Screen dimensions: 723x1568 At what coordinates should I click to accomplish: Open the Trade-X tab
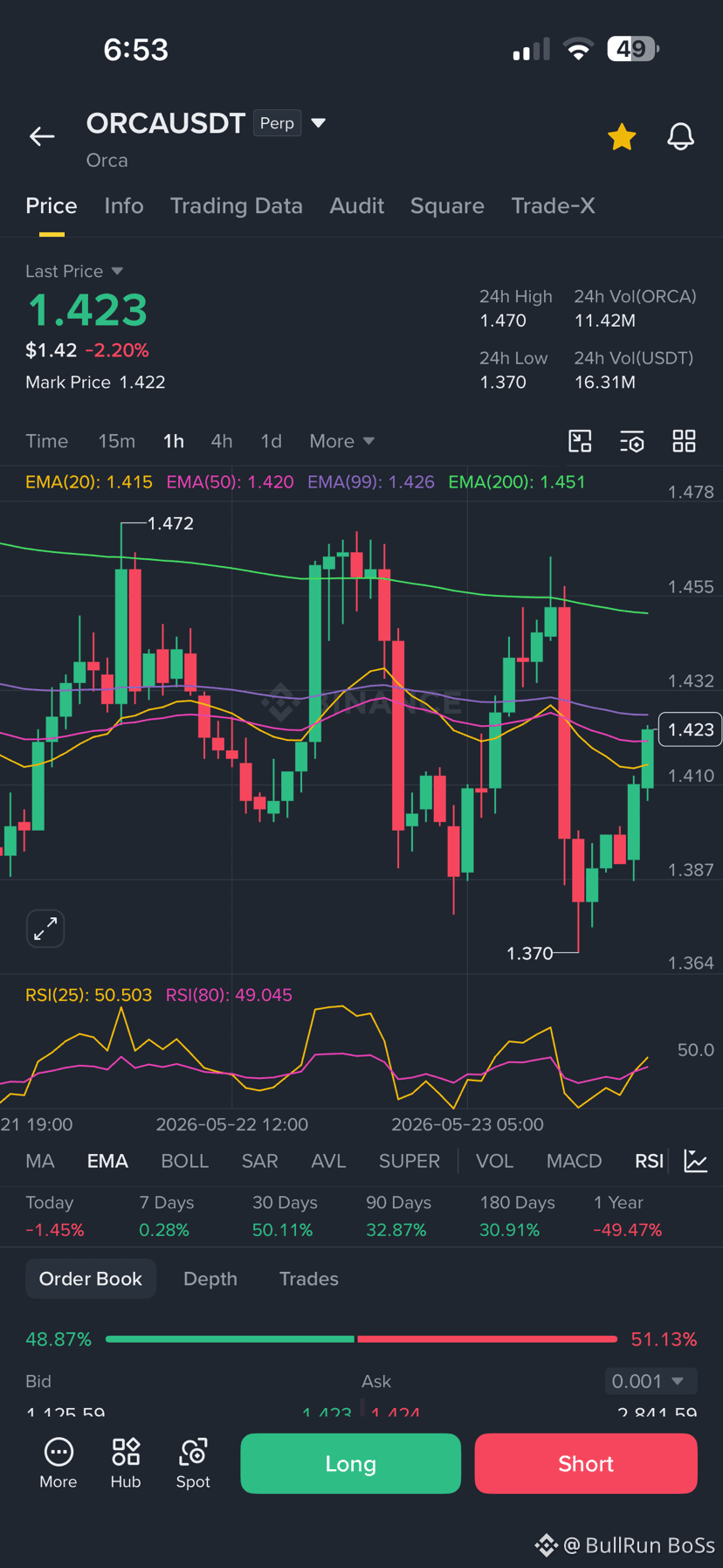pos(553,206)
